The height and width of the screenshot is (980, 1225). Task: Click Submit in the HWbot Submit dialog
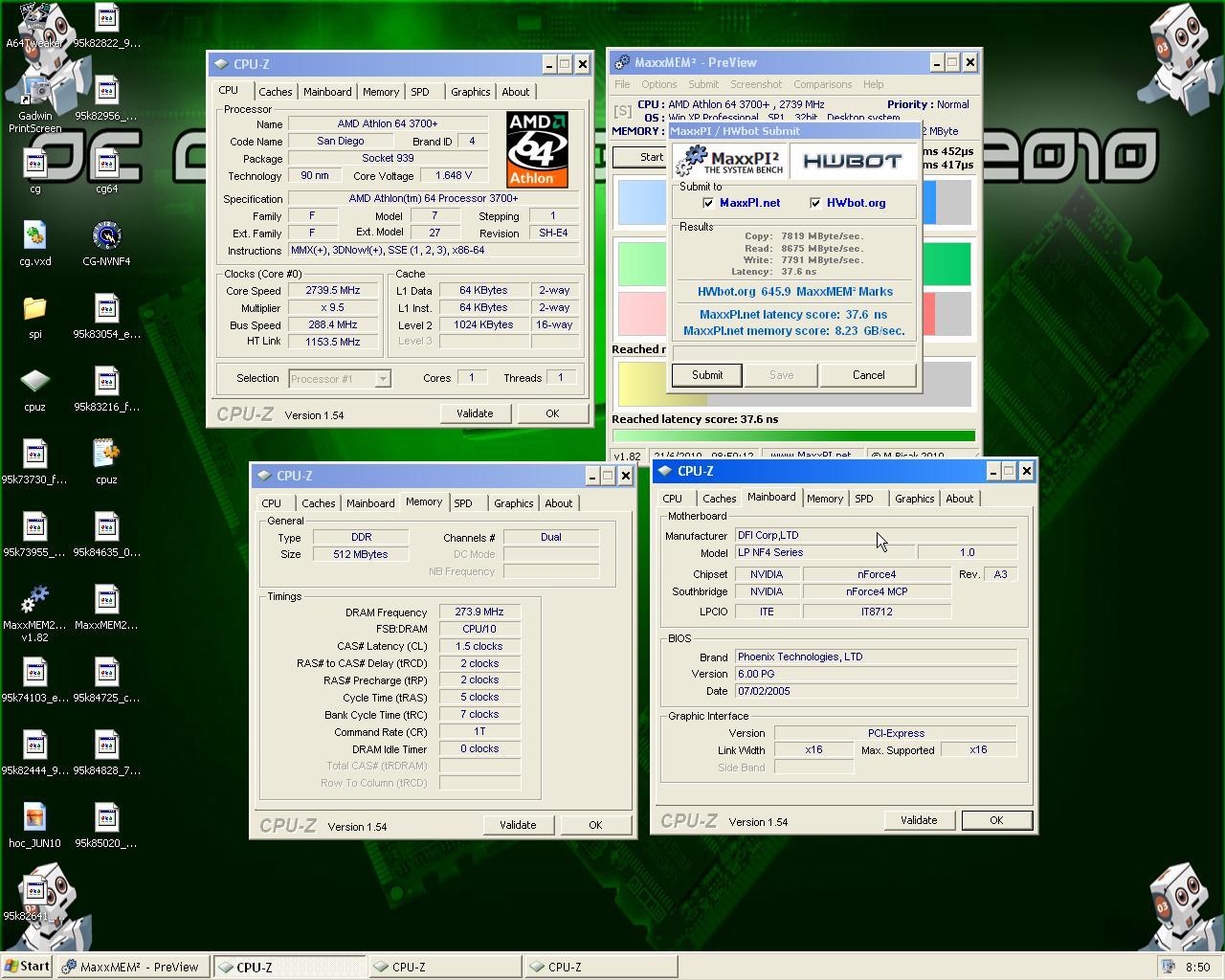tap(707, 375)
